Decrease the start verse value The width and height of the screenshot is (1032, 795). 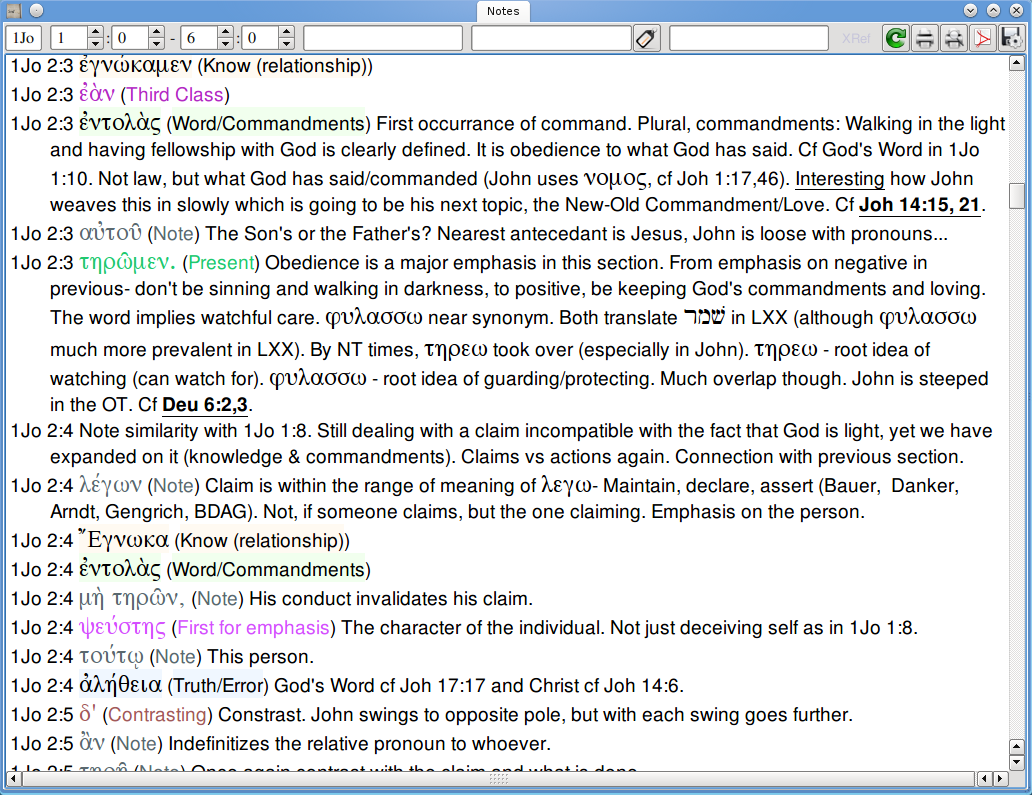click(156, 44)
